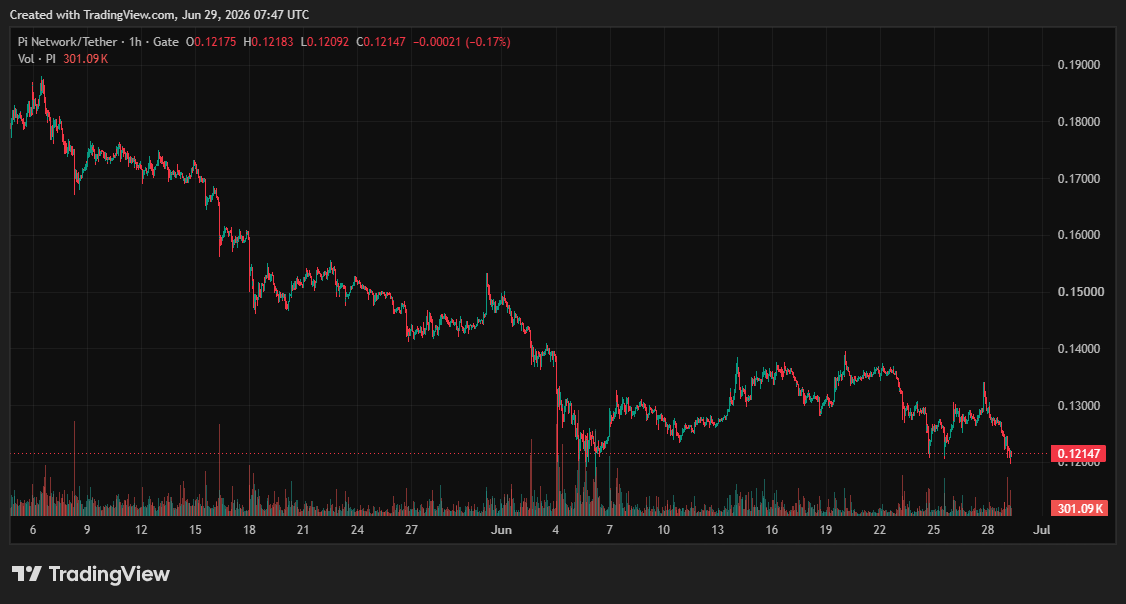Image resolution: width=1126 pixels, height=604 pixels.
Task: Click the Vol · PI indicator label
Action: click(x=37, y=59)
